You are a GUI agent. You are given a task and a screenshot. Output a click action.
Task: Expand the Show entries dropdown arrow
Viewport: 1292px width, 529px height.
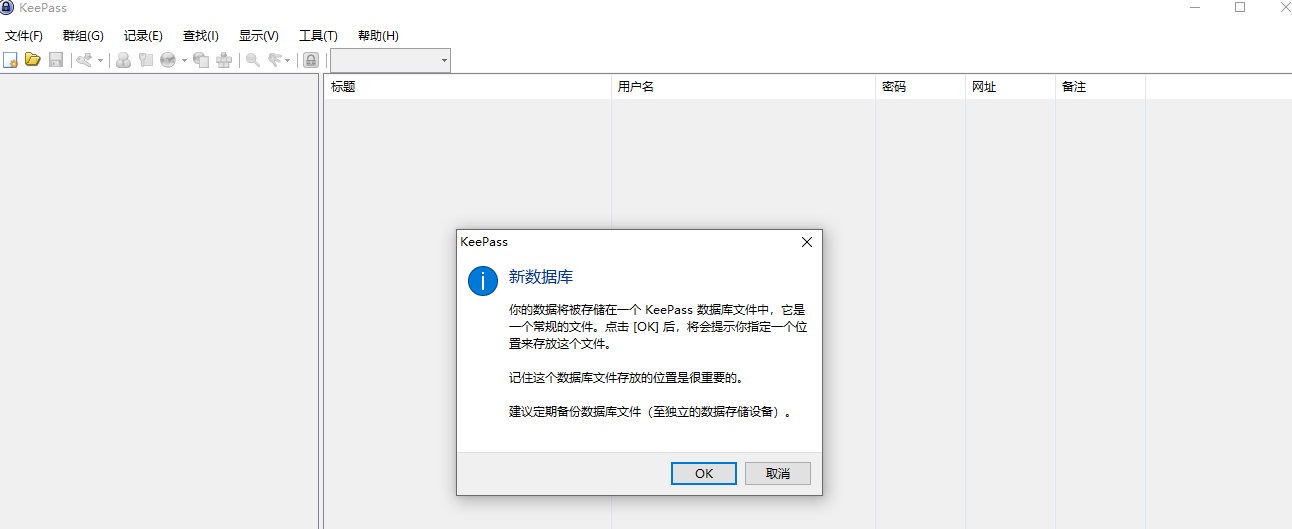(288, 61)
